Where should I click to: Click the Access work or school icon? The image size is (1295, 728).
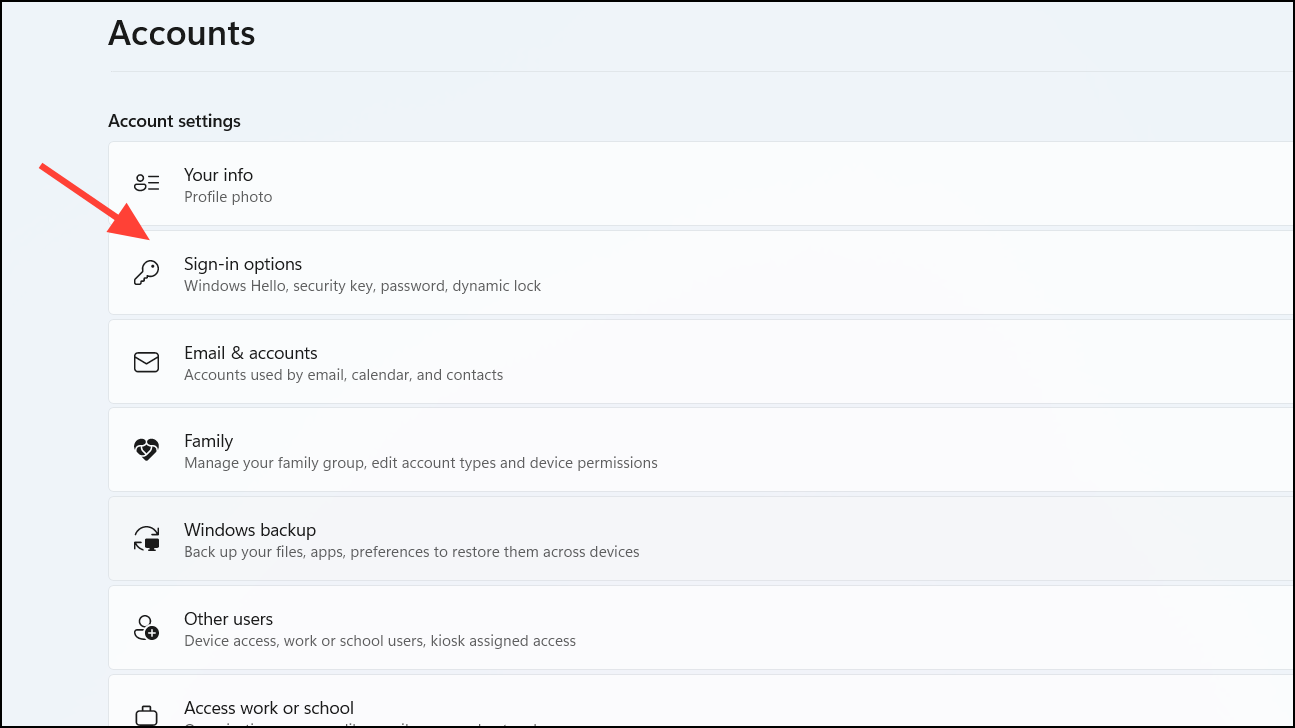click(x=146, y=714)
